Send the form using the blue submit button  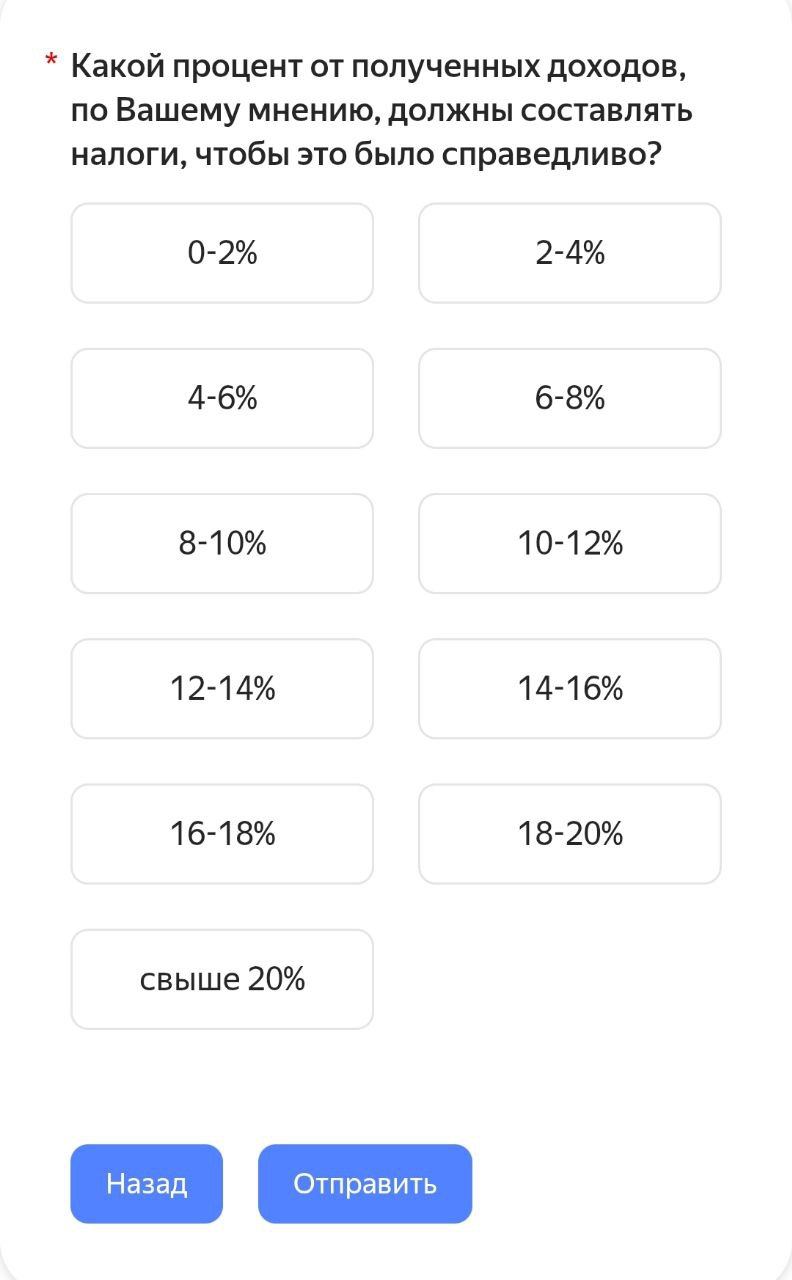(x=365, y=1184)
